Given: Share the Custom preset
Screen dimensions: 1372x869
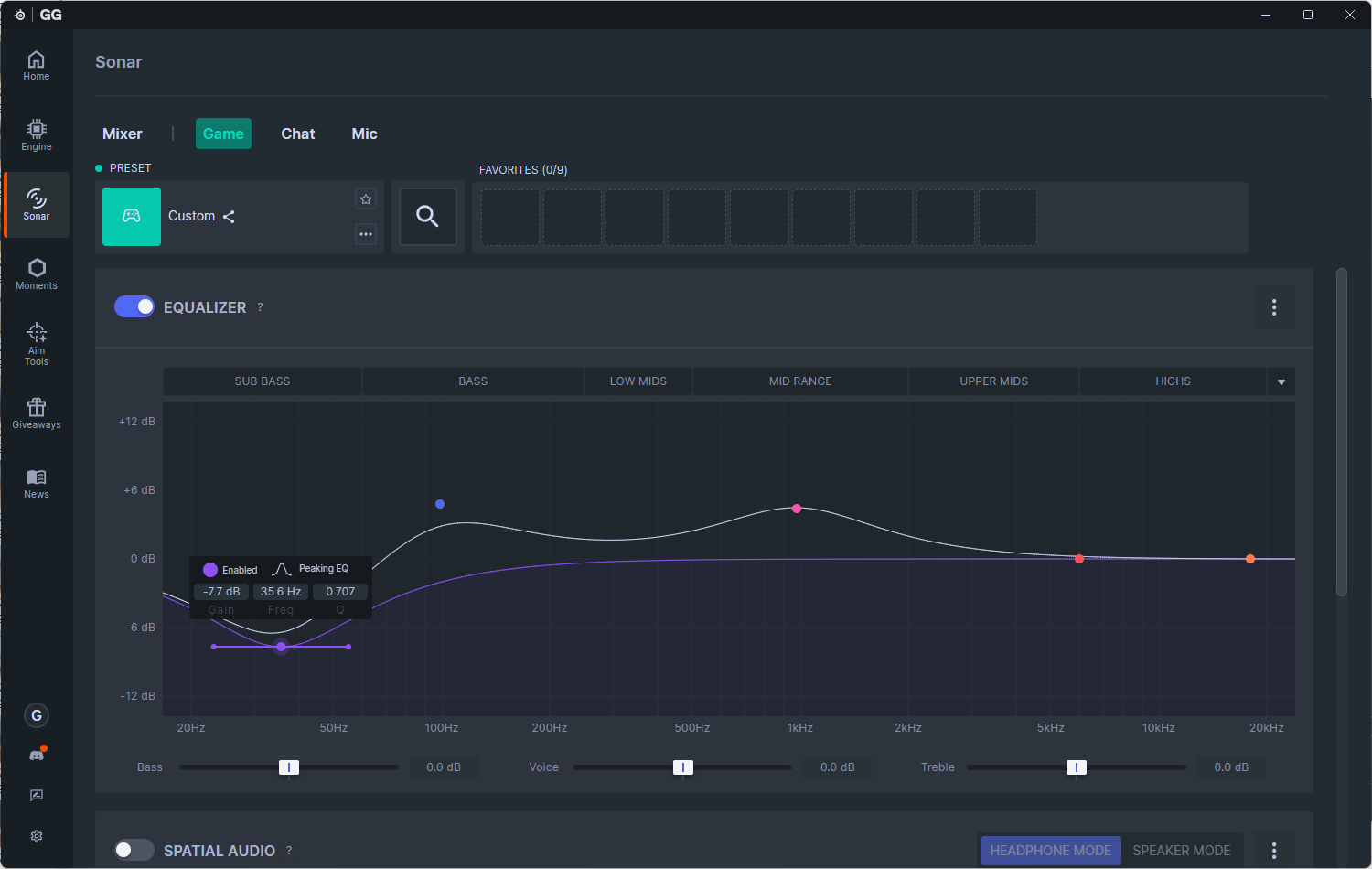Looking at the screenshot, I should point(229,217).
